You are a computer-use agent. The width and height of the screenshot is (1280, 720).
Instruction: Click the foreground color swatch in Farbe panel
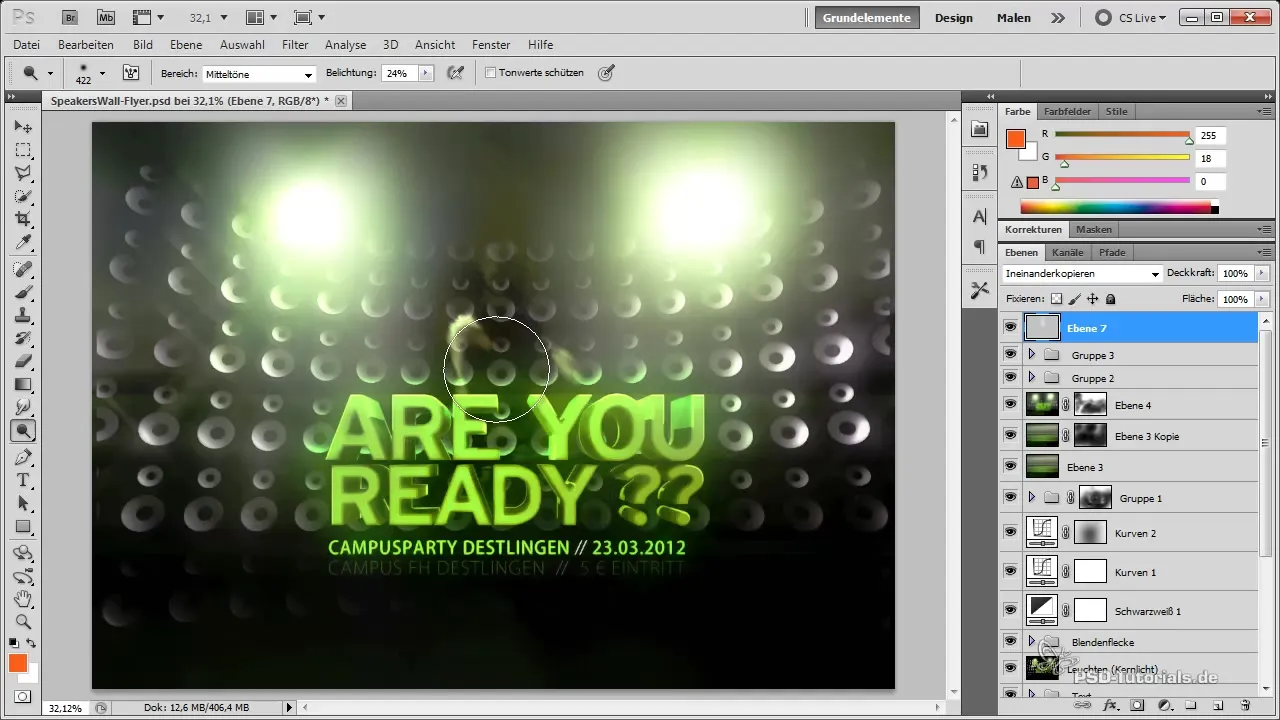tap(1016, 139)
